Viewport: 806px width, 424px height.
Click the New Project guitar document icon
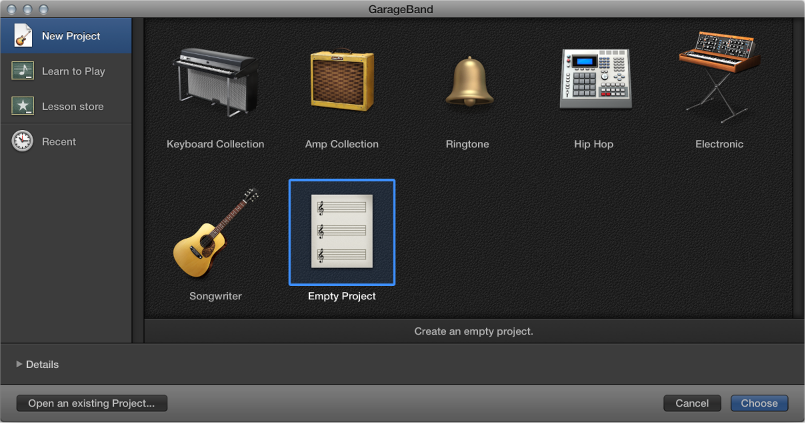(23, 35)
